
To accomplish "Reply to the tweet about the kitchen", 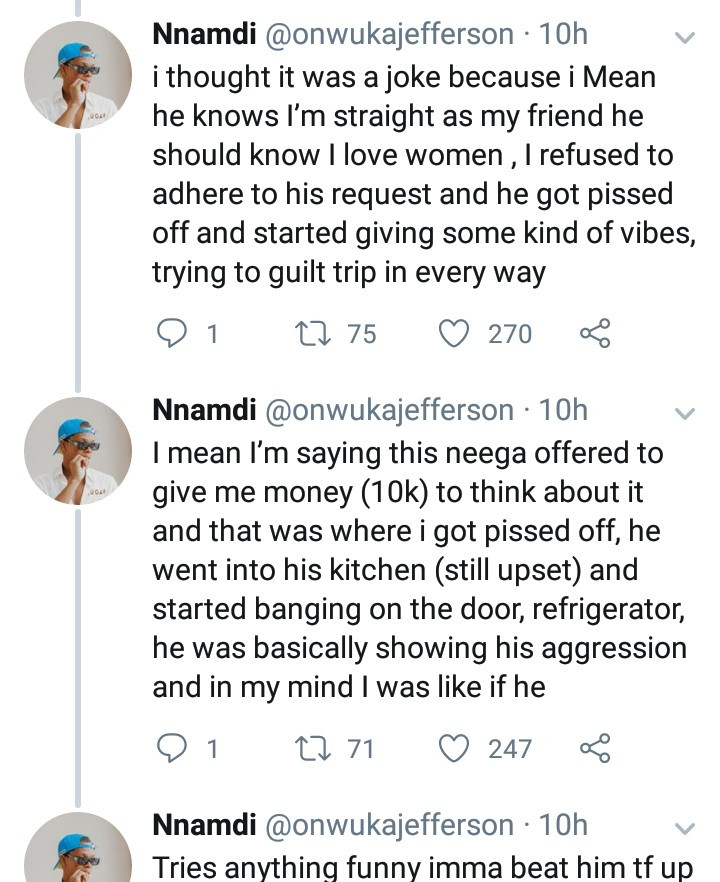I will [x=171, y=749].
